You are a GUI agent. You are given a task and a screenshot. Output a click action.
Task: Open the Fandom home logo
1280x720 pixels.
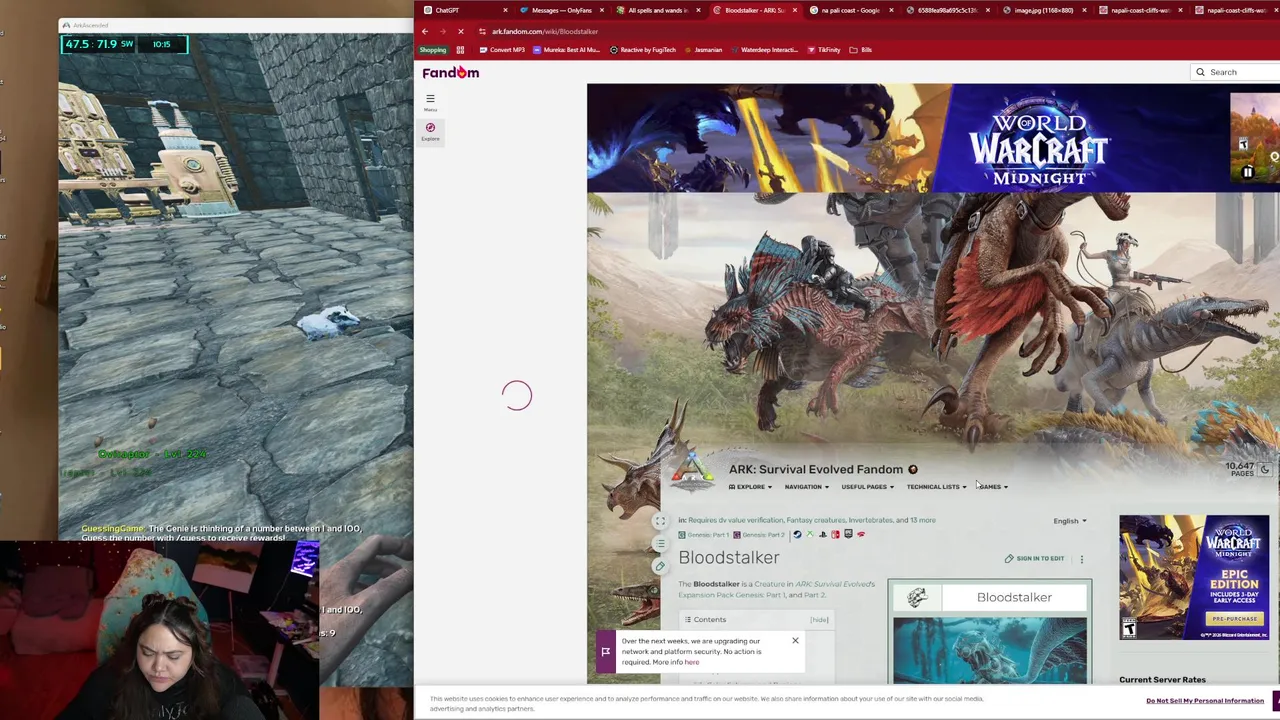[x=450, y=72]
